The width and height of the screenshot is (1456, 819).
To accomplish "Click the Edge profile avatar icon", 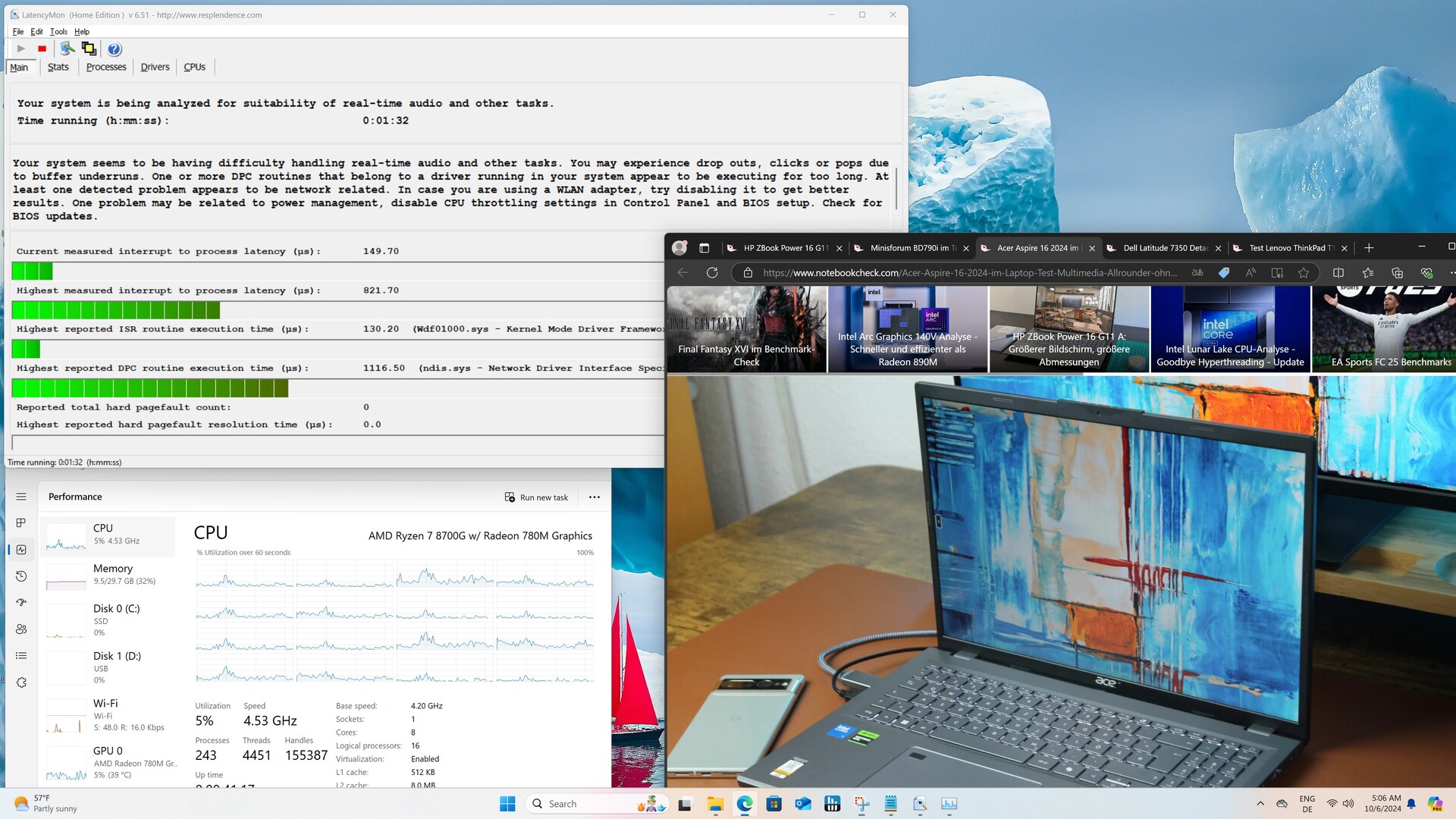I will [679, 248].
